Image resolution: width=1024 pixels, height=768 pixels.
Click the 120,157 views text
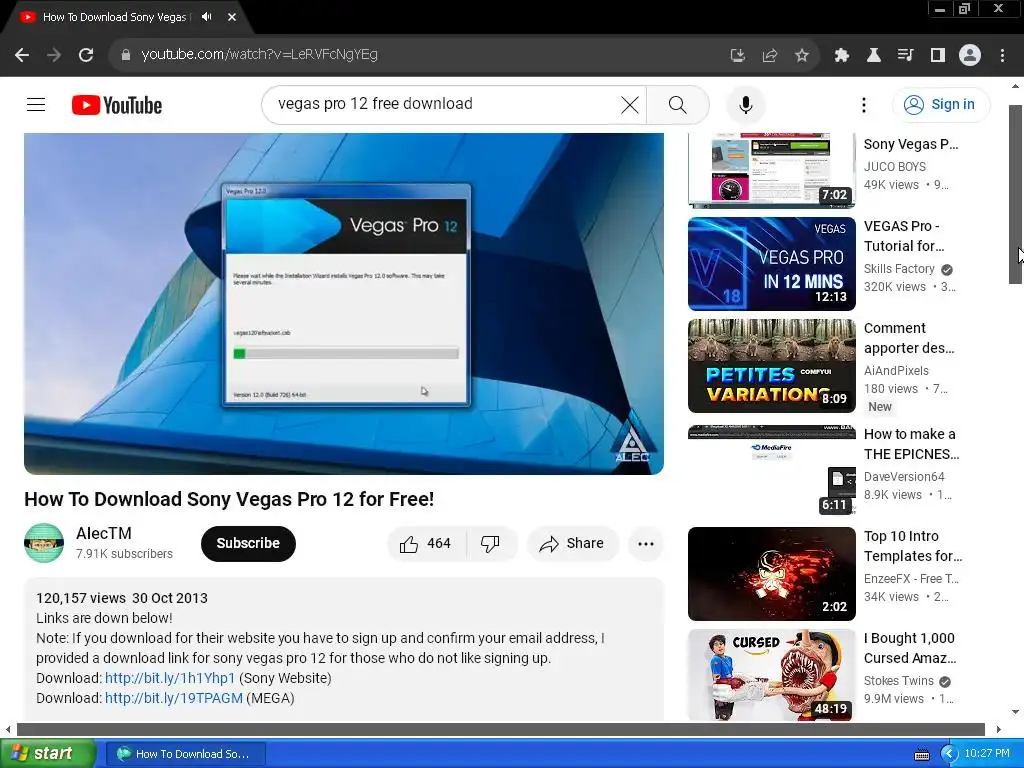(x=81, y=598)
